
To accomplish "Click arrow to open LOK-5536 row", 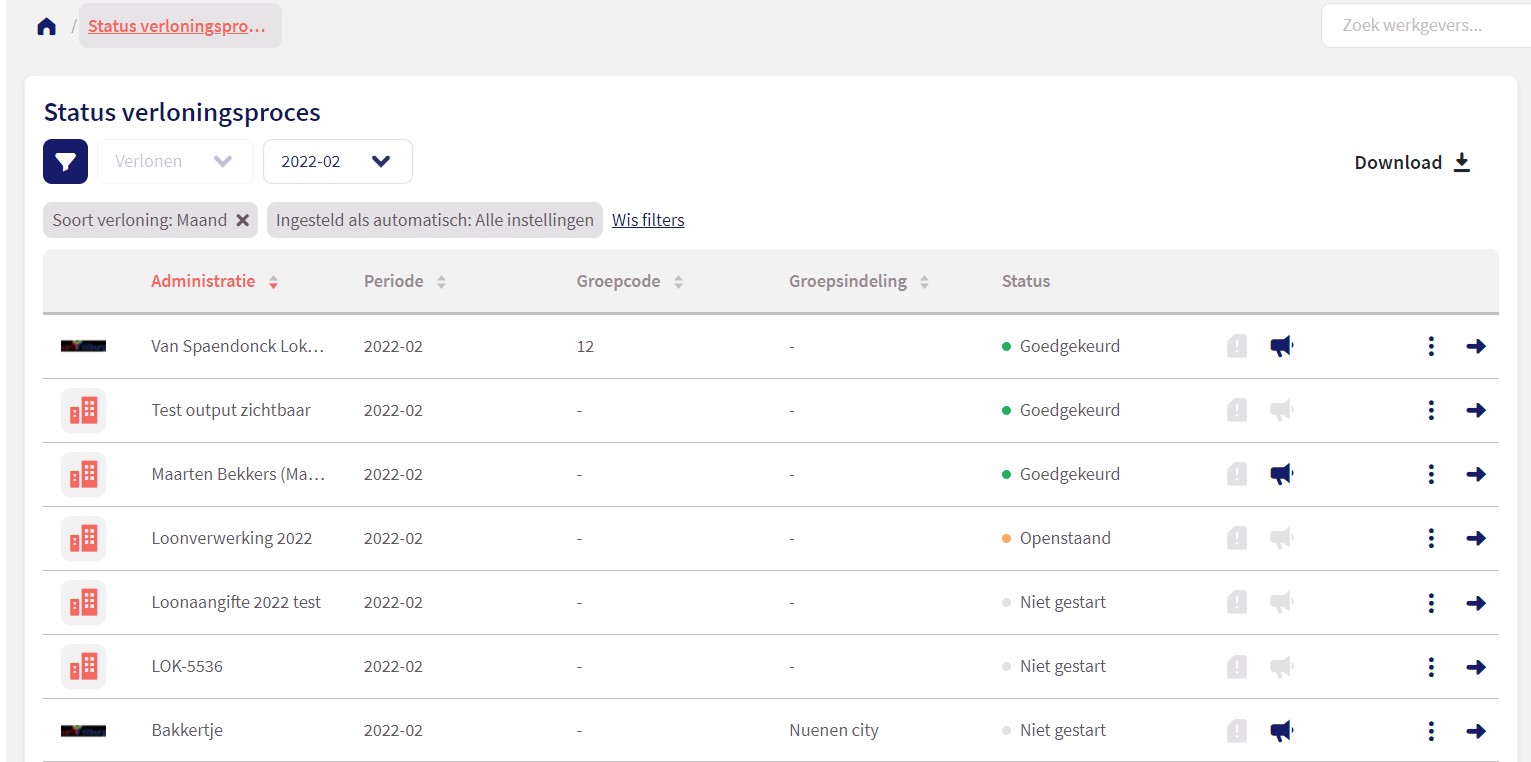I will coord(1476,667).
